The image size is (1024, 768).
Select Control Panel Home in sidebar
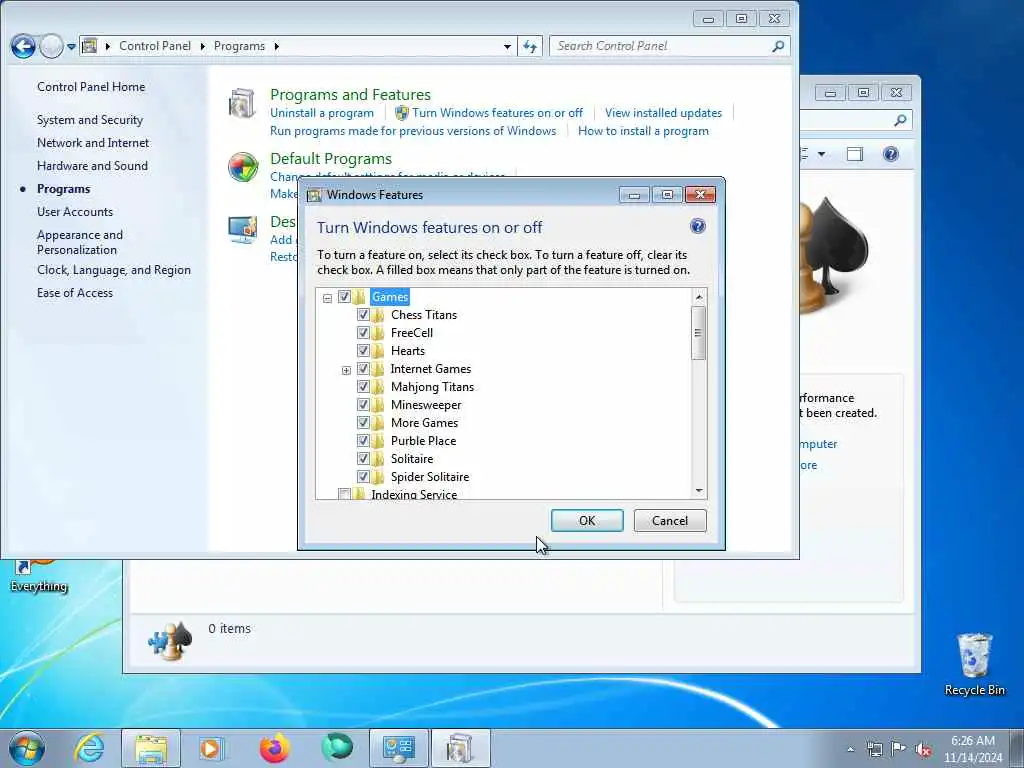click(x=91, y=87)
